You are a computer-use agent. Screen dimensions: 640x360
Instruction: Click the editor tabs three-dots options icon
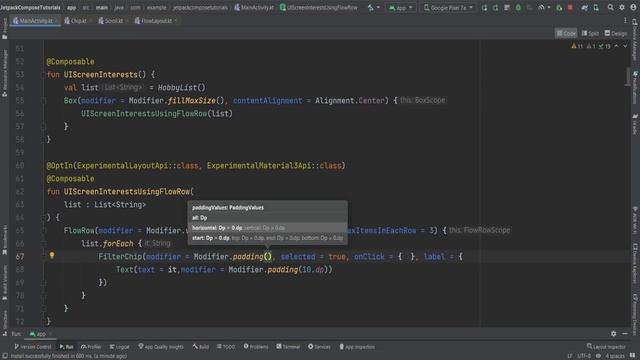(x=625, y=20)
